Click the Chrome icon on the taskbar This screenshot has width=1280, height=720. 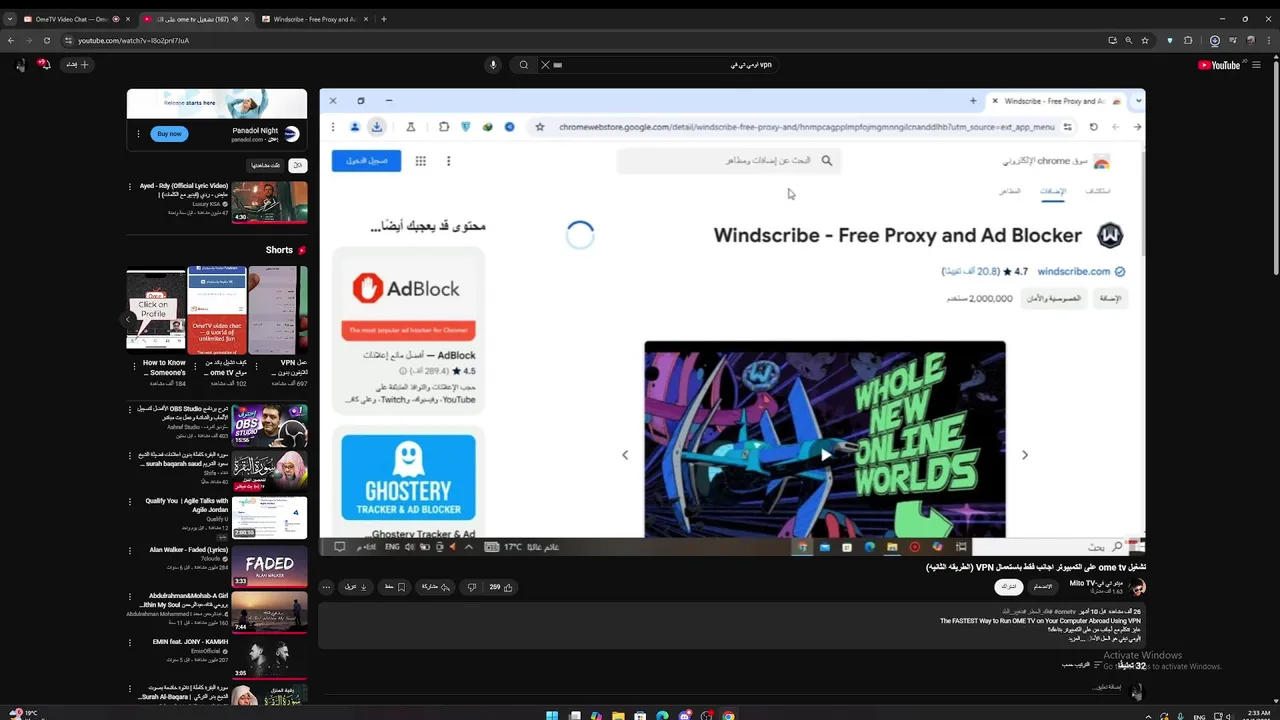pyautogui.click(x=728, y=715)
